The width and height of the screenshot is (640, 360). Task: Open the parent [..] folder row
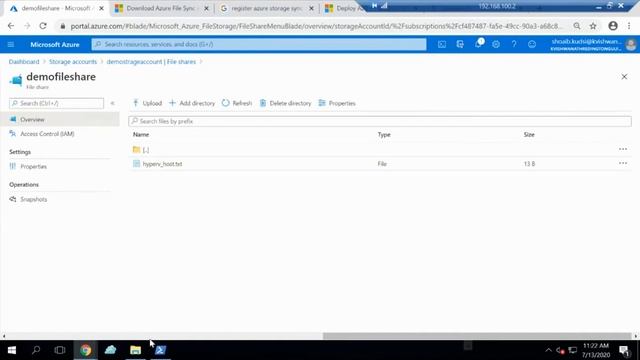146,150
